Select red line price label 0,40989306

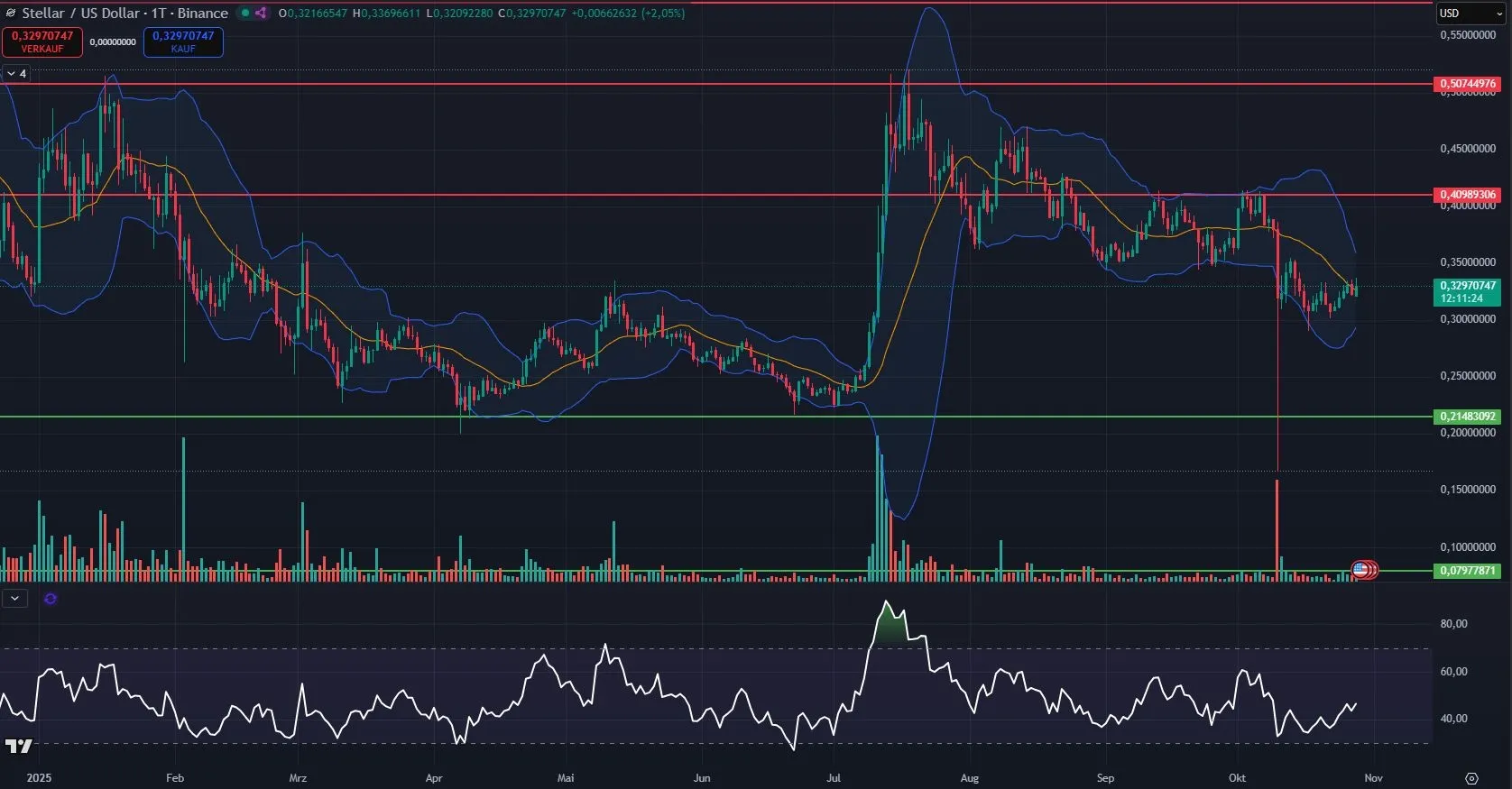(x=1468, y=195)
